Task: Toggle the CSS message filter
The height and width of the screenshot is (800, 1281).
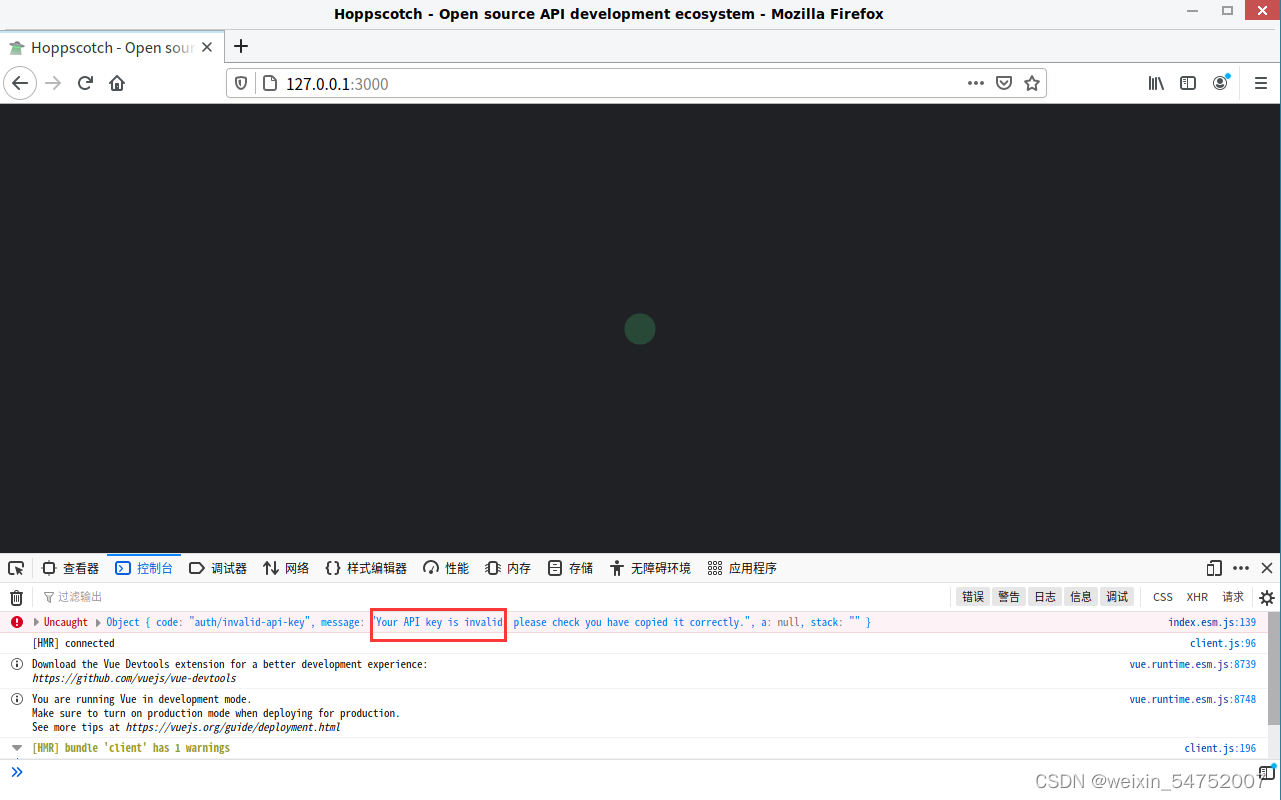Action: pos(1162,596)
